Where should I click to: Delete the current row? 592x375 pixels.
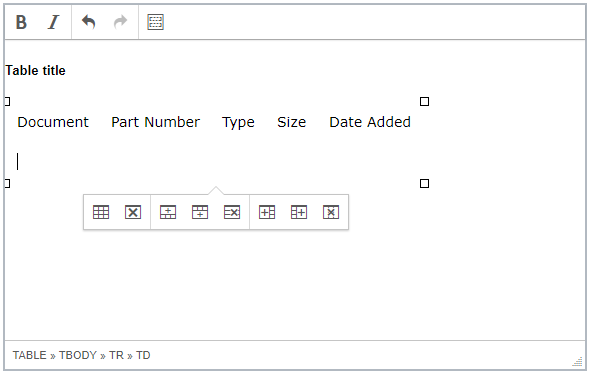tap(232, 212)
